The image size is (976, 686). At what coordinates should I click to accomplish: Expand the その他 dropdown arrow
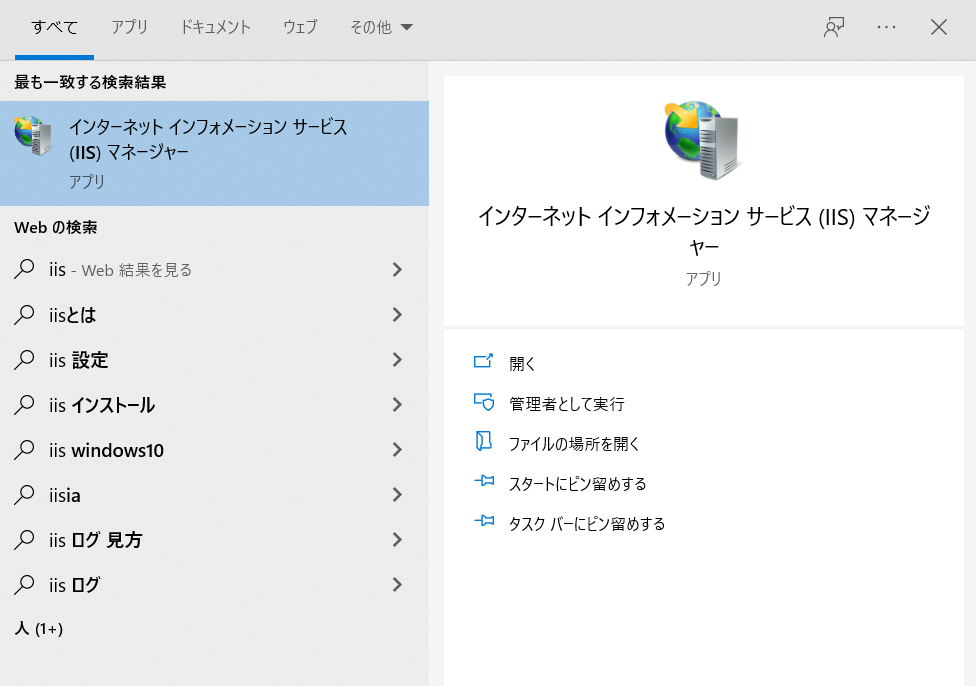pos(406,27)
